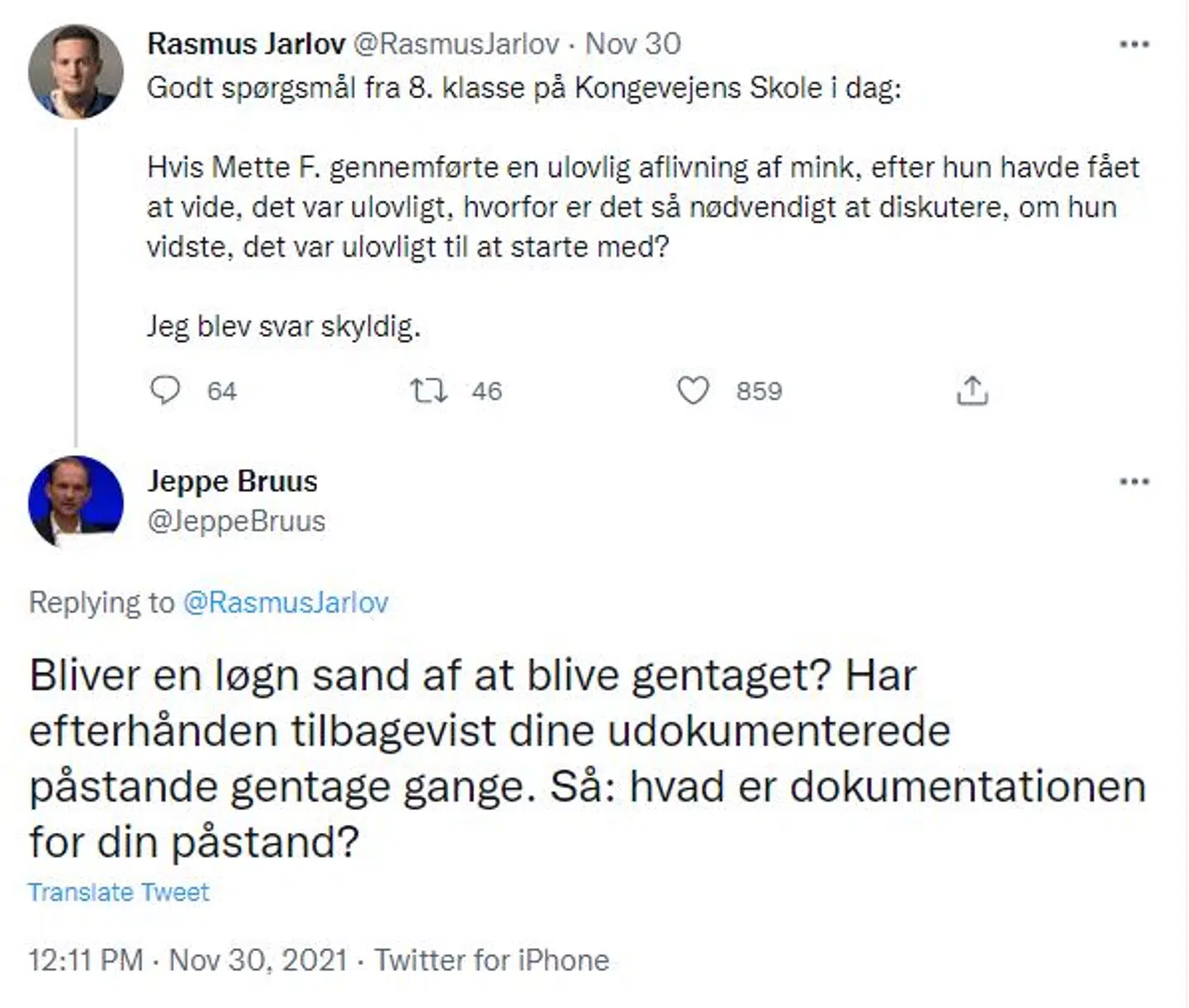Click the 46 retweet count
This screenshot has height=1008, width=1189.
point(486,391)
